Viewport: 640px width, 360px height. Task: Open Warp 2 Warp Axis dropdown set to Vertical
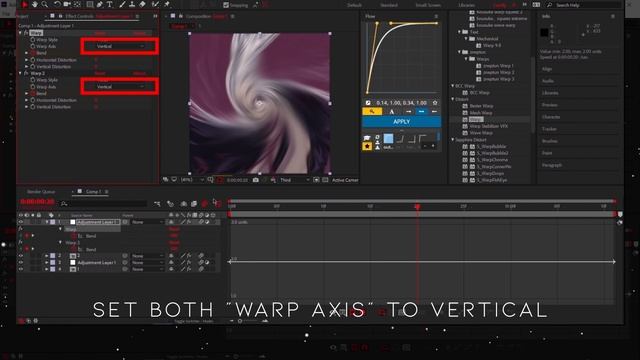click(x=120, y=87)
